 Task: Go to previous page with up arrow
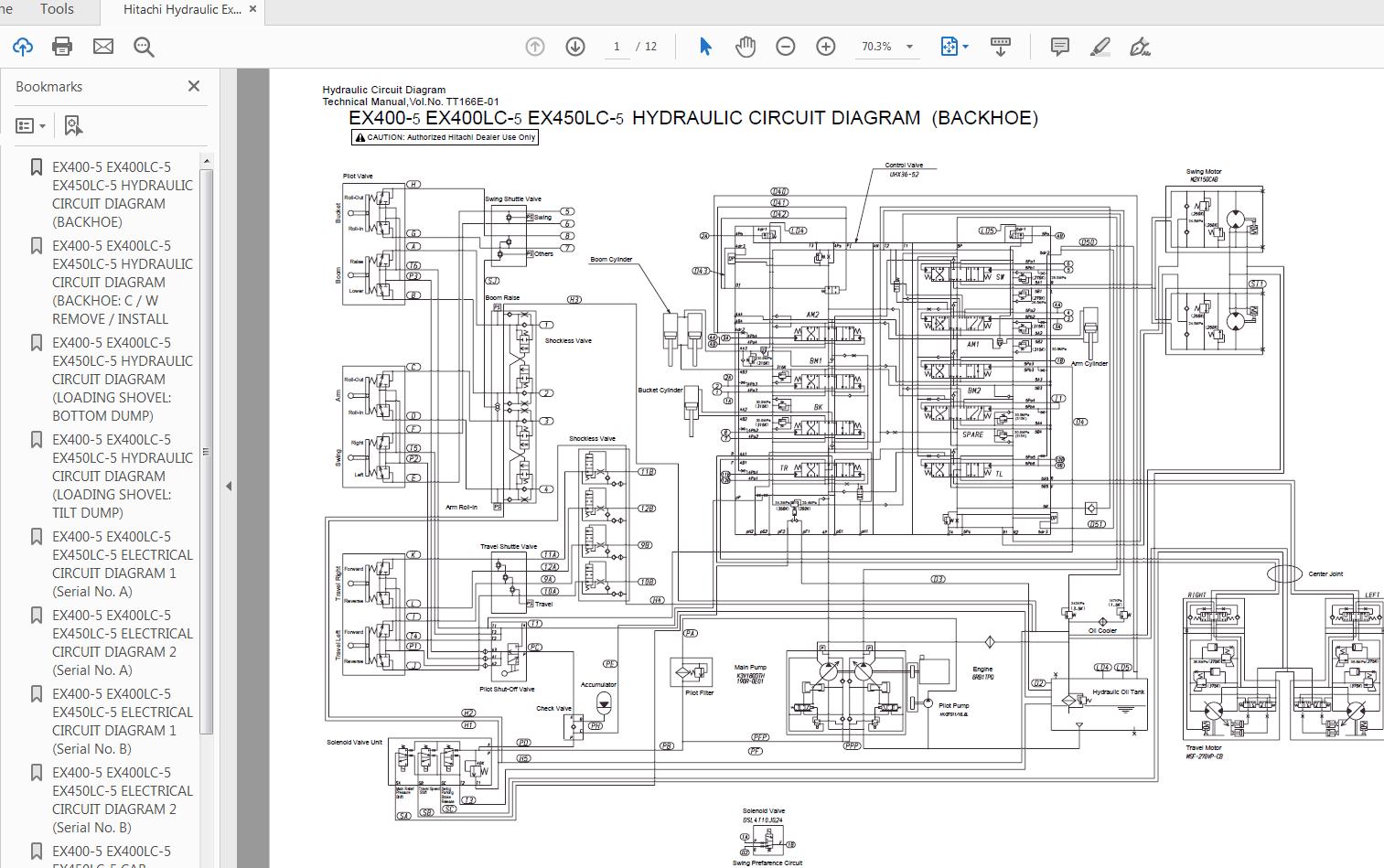point(535,47)
